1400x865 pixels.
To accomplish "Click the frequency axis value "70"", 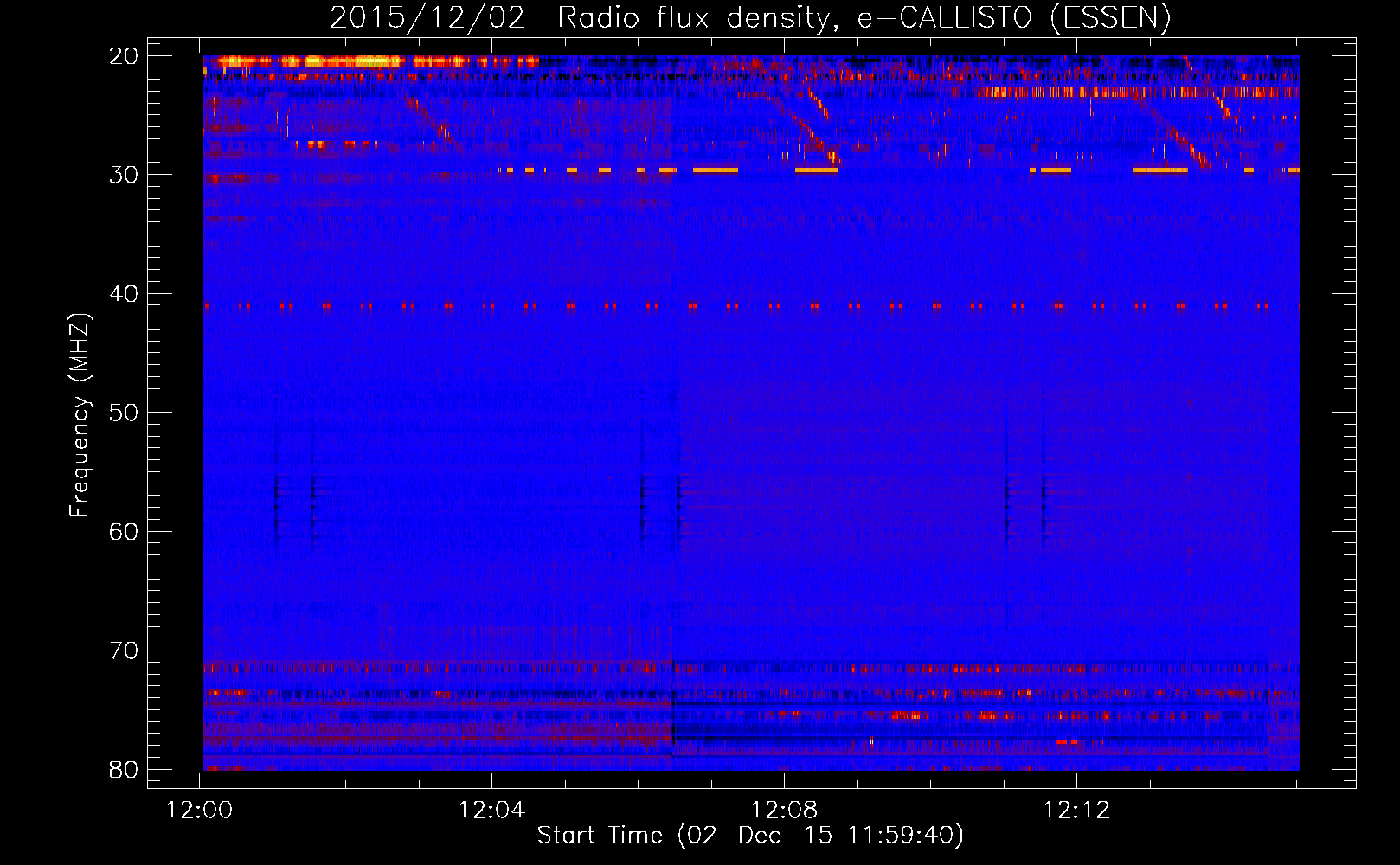I will coord(124,650).
